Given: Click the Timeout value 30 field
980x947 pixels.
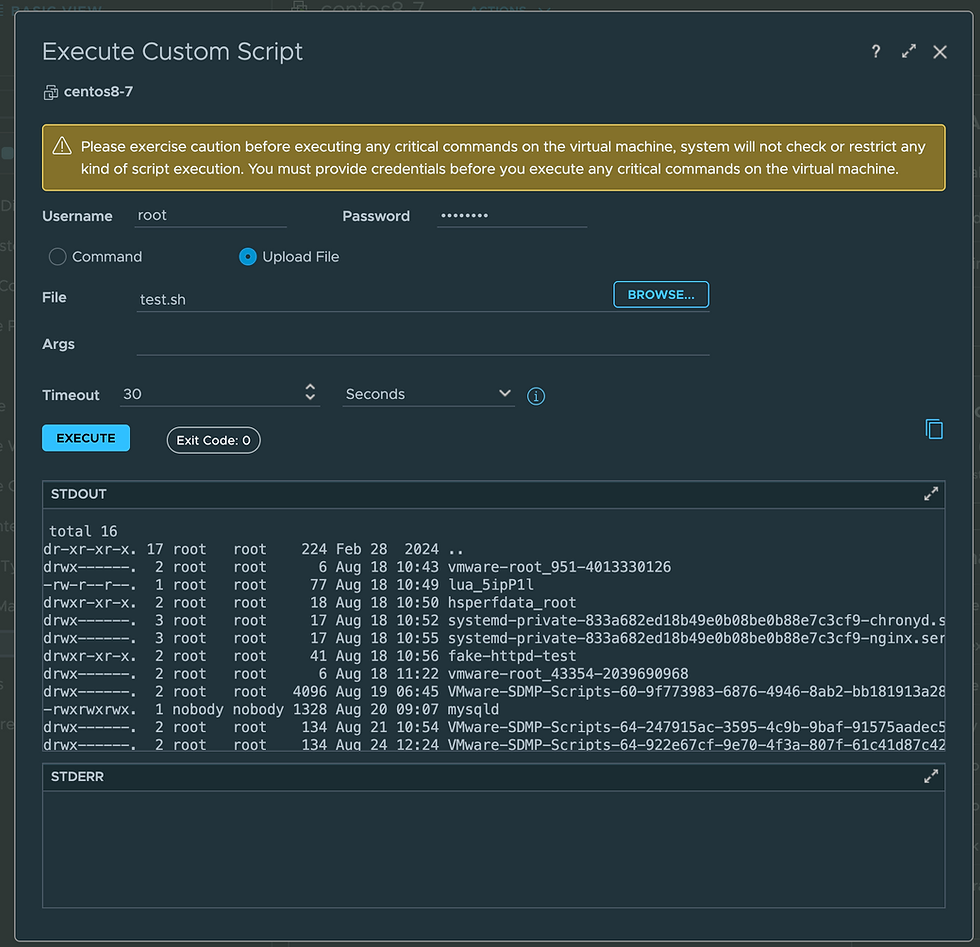Looking at the screenshot, I should [208, 394].
